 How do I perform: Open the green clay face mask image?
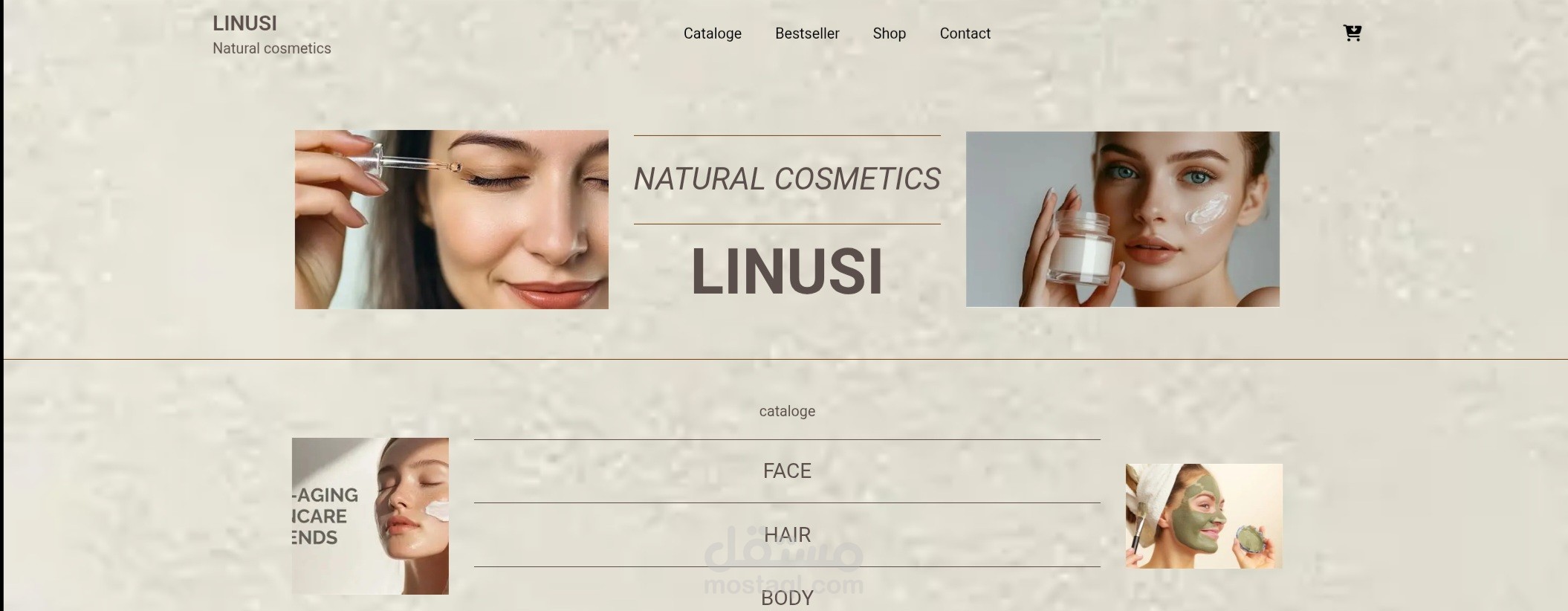[x=1204, y=516]
